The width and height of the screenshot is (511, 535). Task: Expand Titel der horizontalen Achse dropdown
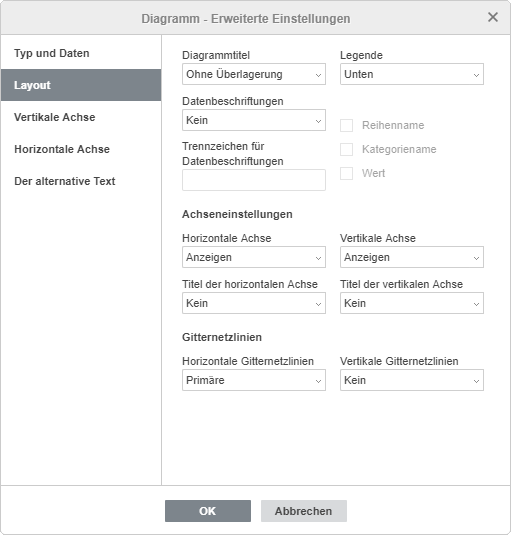click(x=254, y=303)
